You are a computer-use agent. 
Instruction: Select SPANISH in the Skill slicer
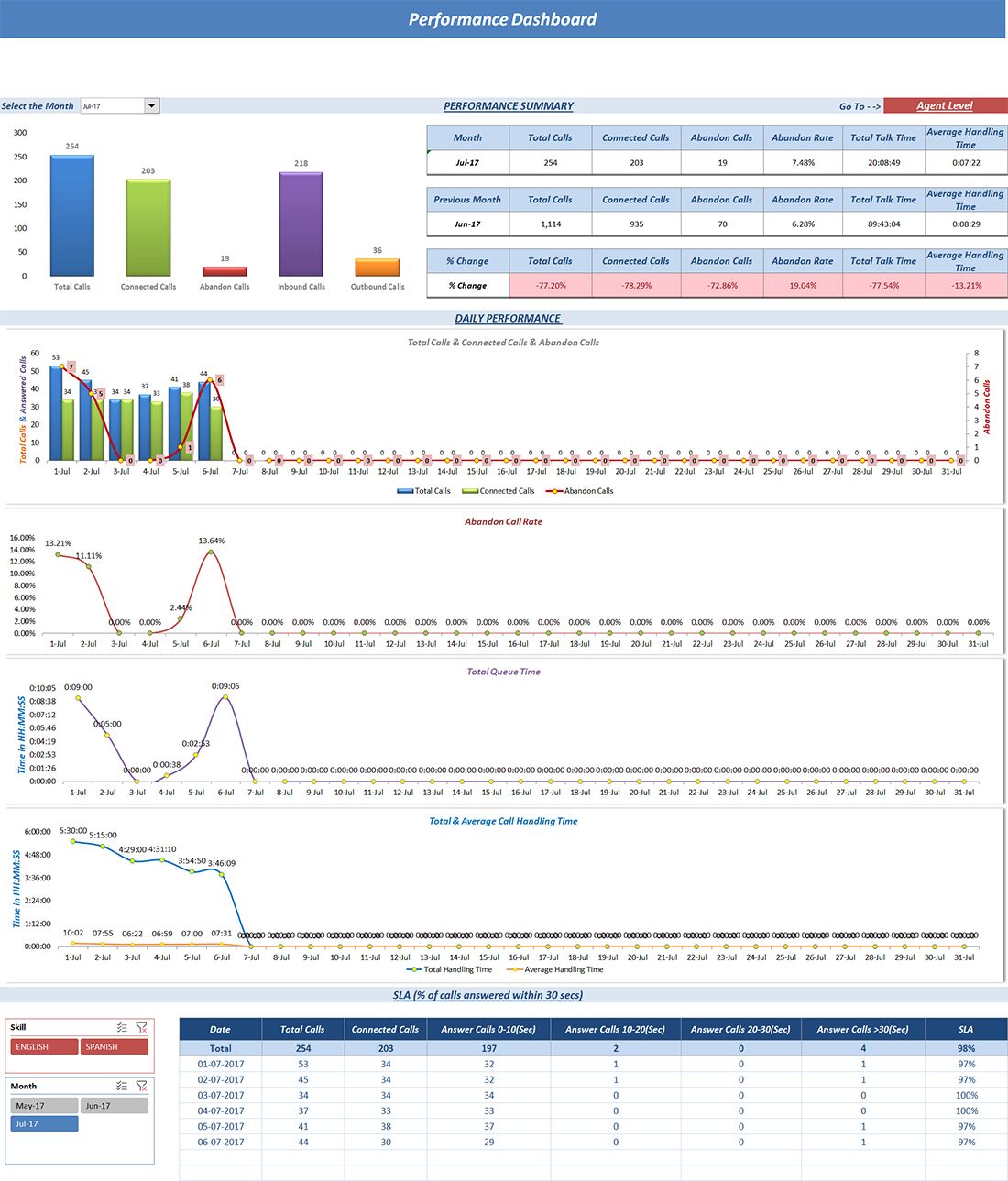click(115, 1046)
